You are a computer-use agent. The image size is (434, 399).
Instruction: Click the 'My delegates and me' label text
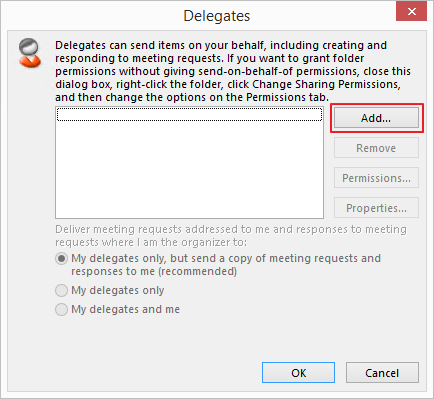click(x=126, y=309)
